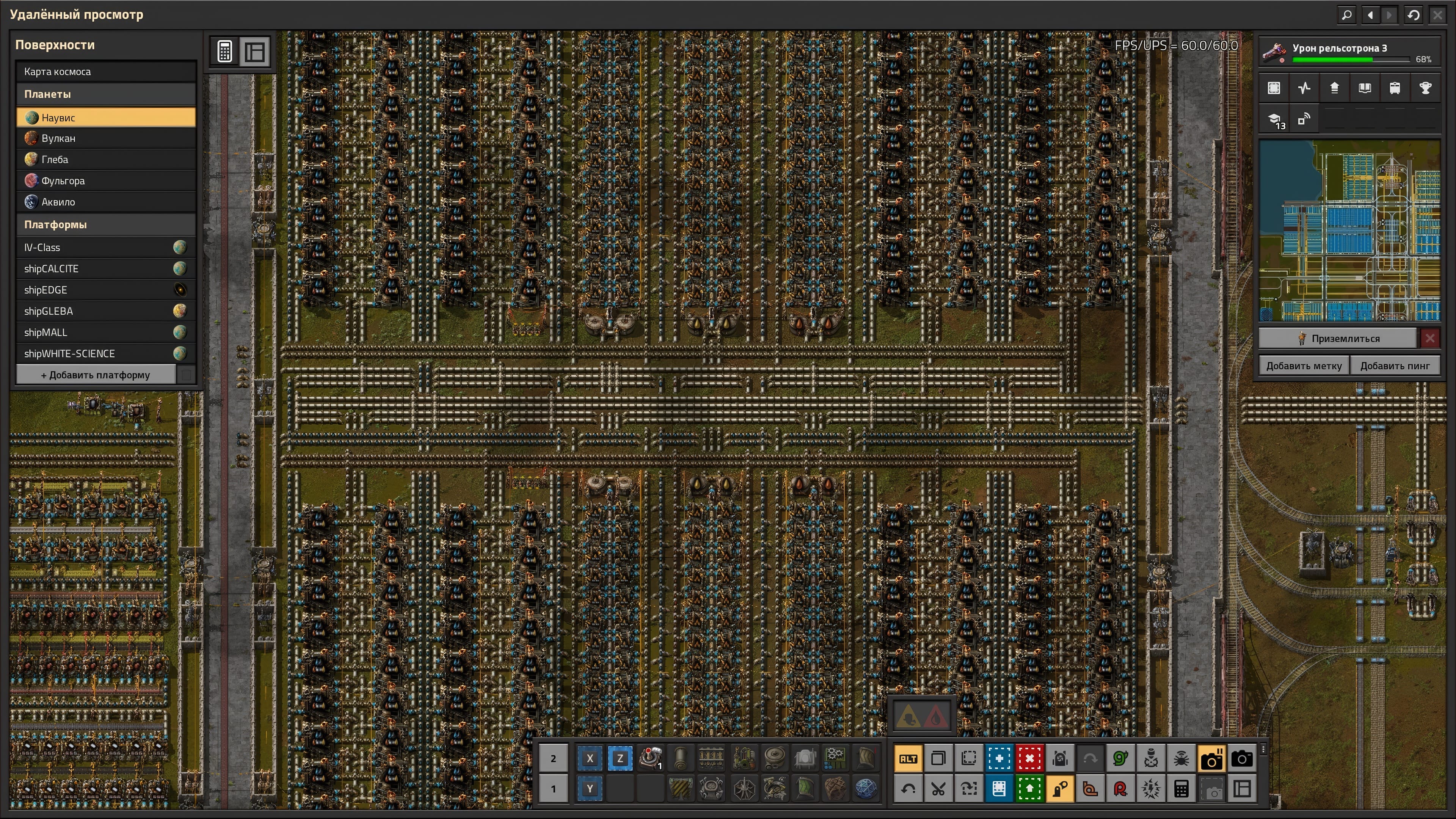1456x819 pixels.
Task: Toggle the highlighted personal roboport button
Action: pos(1060,789)
